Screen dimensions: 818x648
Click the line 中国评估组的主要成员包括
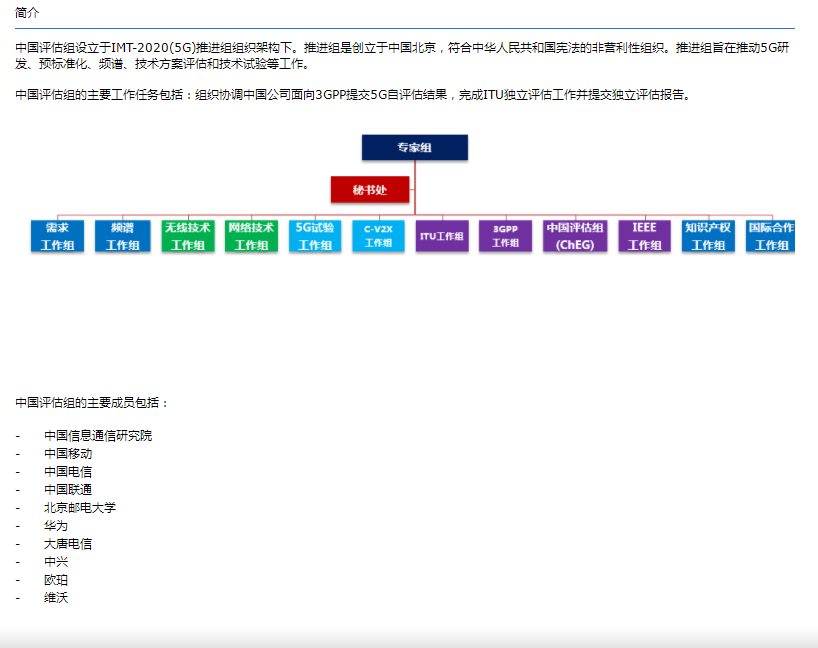pos(92,403)
